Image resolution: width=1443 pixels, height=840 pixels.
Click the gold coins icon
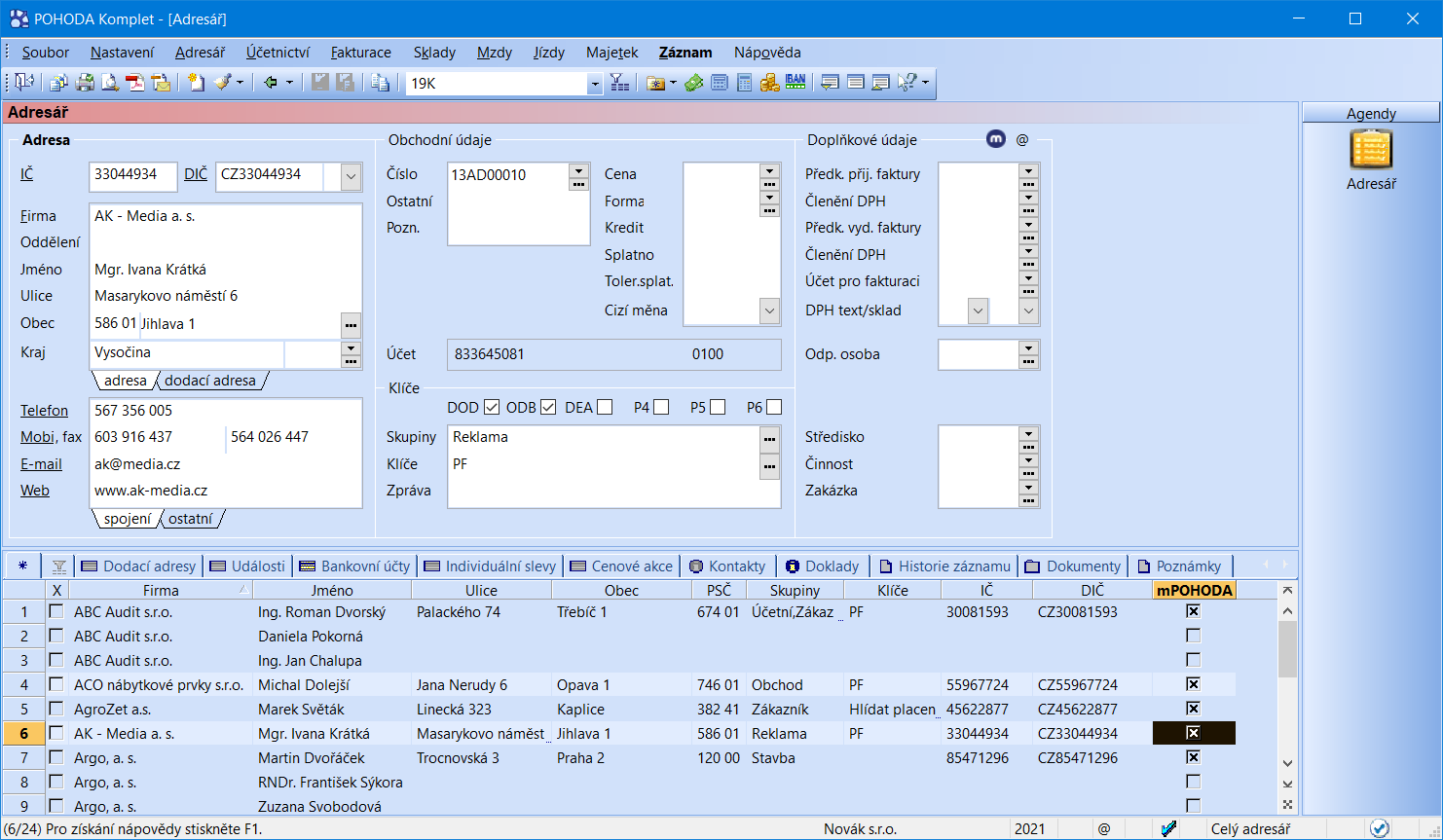(770, 84)
